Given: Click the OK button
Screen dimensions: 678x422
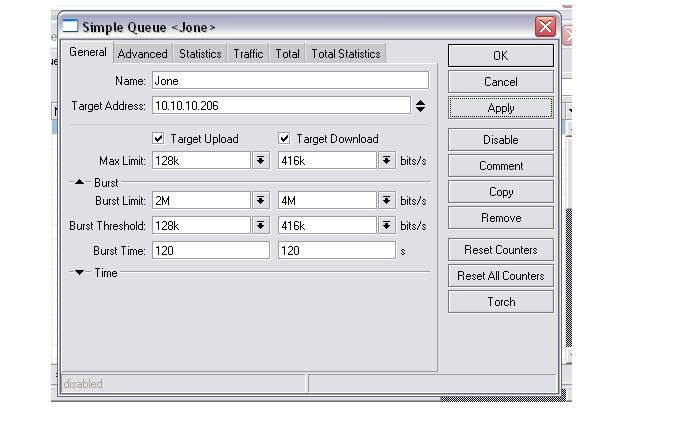Looking at the screenshot, I should (x=501, y=56).
